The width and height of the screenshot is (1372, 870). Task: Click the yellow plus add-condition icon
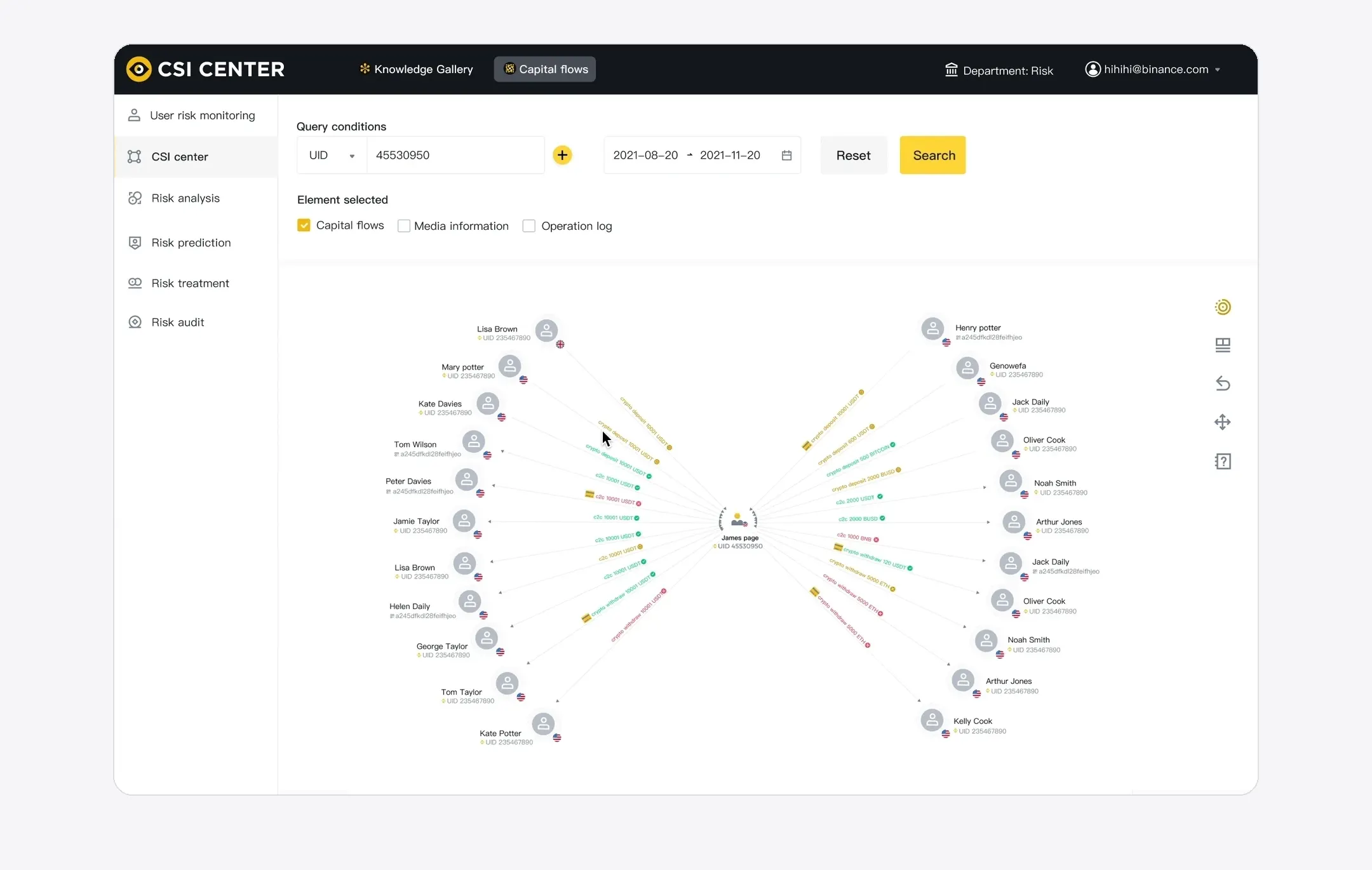point(562,155)
